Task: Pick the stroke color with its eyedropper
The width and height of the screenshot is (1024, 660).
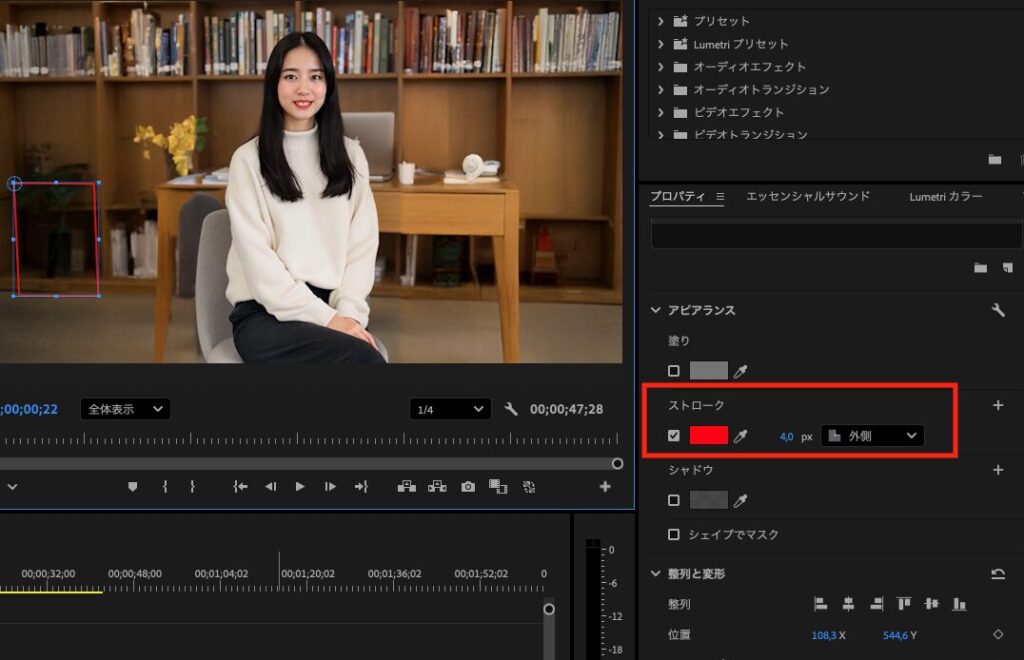Action: [x=741, y=436]
